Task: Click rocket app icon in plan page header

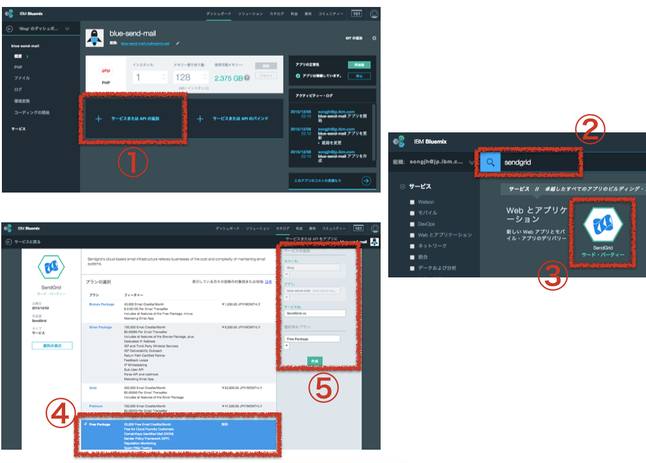Action: pyautogui.click(x=374, y=242)
